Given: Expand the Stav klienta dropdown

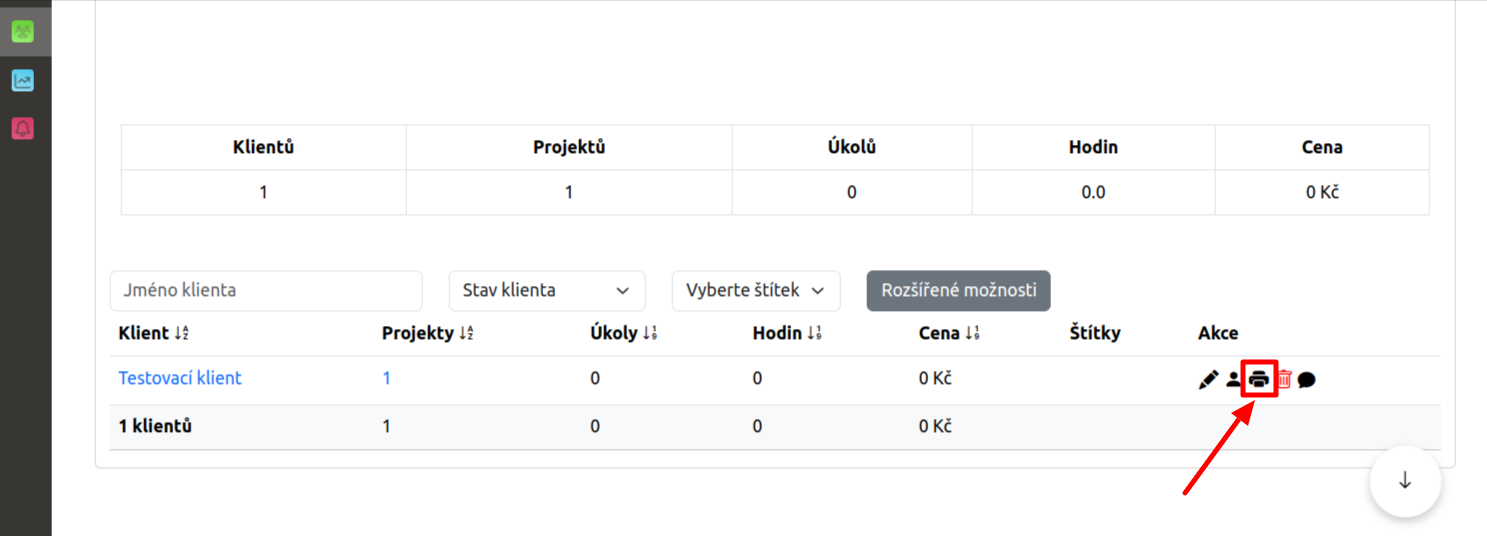Looking at the screenshot, I should click(547, 291).
